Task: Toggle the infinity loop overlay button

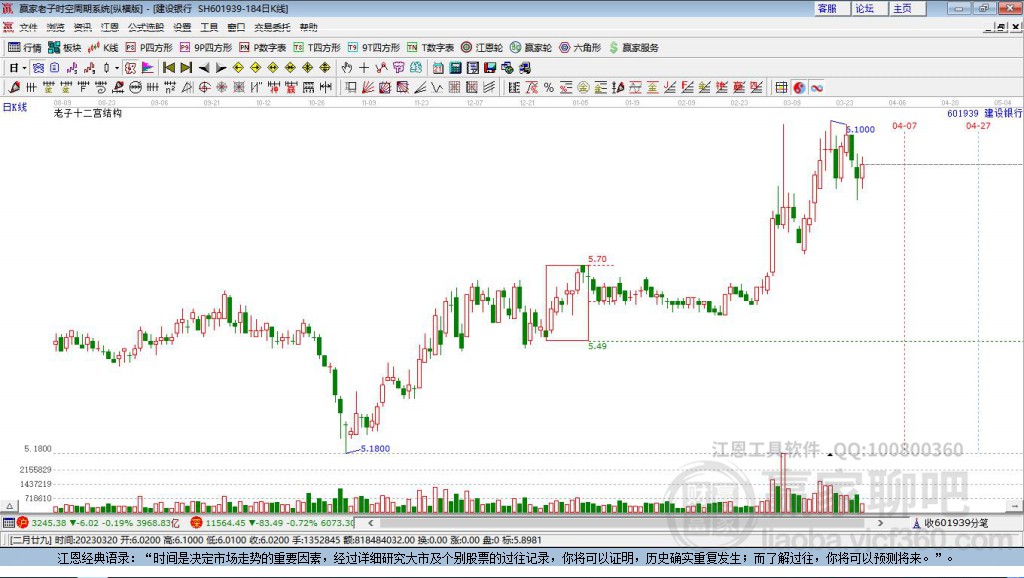Action: pos(816,88)
